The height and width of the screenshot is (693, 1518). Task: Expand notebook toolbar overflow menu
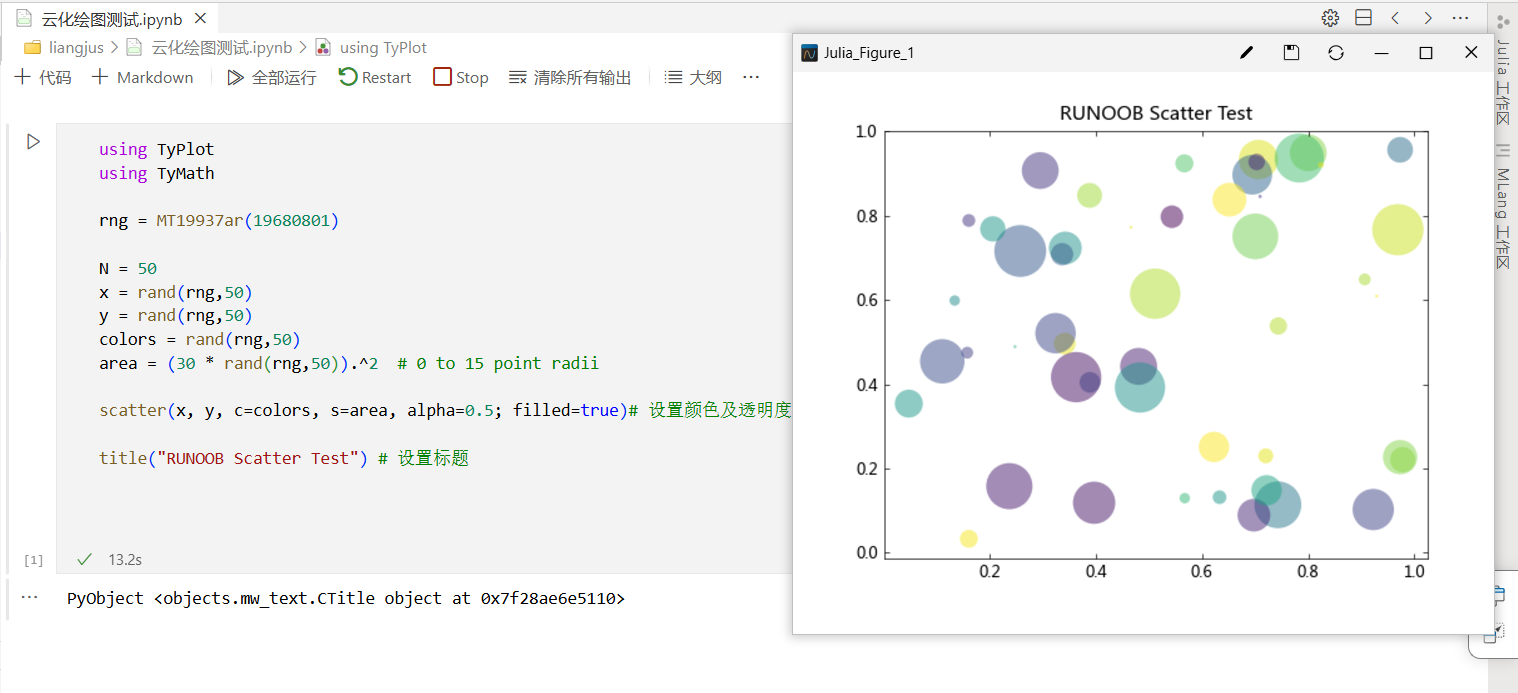751,77
